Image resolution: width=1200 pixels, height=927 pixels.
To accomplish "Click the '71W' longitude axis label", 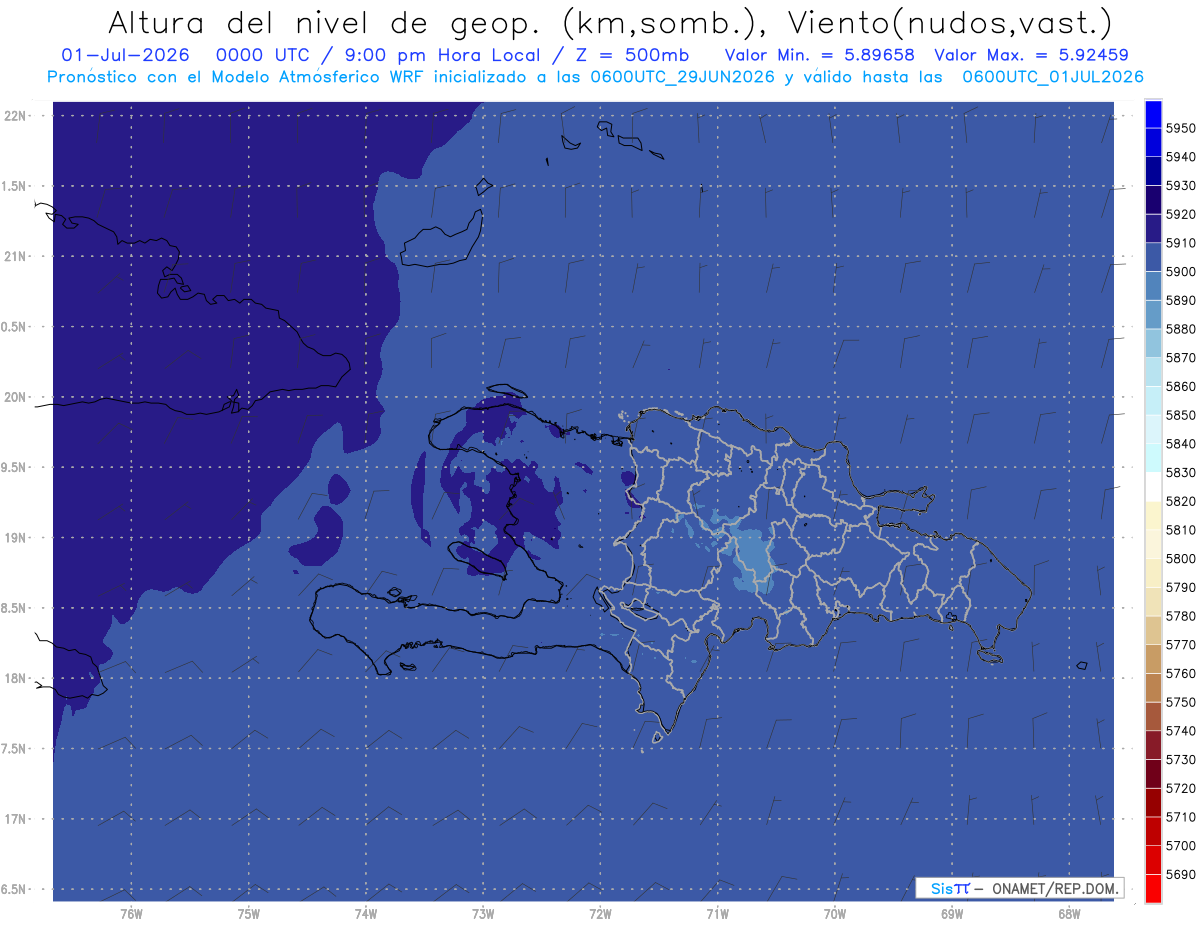I will 717,913.
